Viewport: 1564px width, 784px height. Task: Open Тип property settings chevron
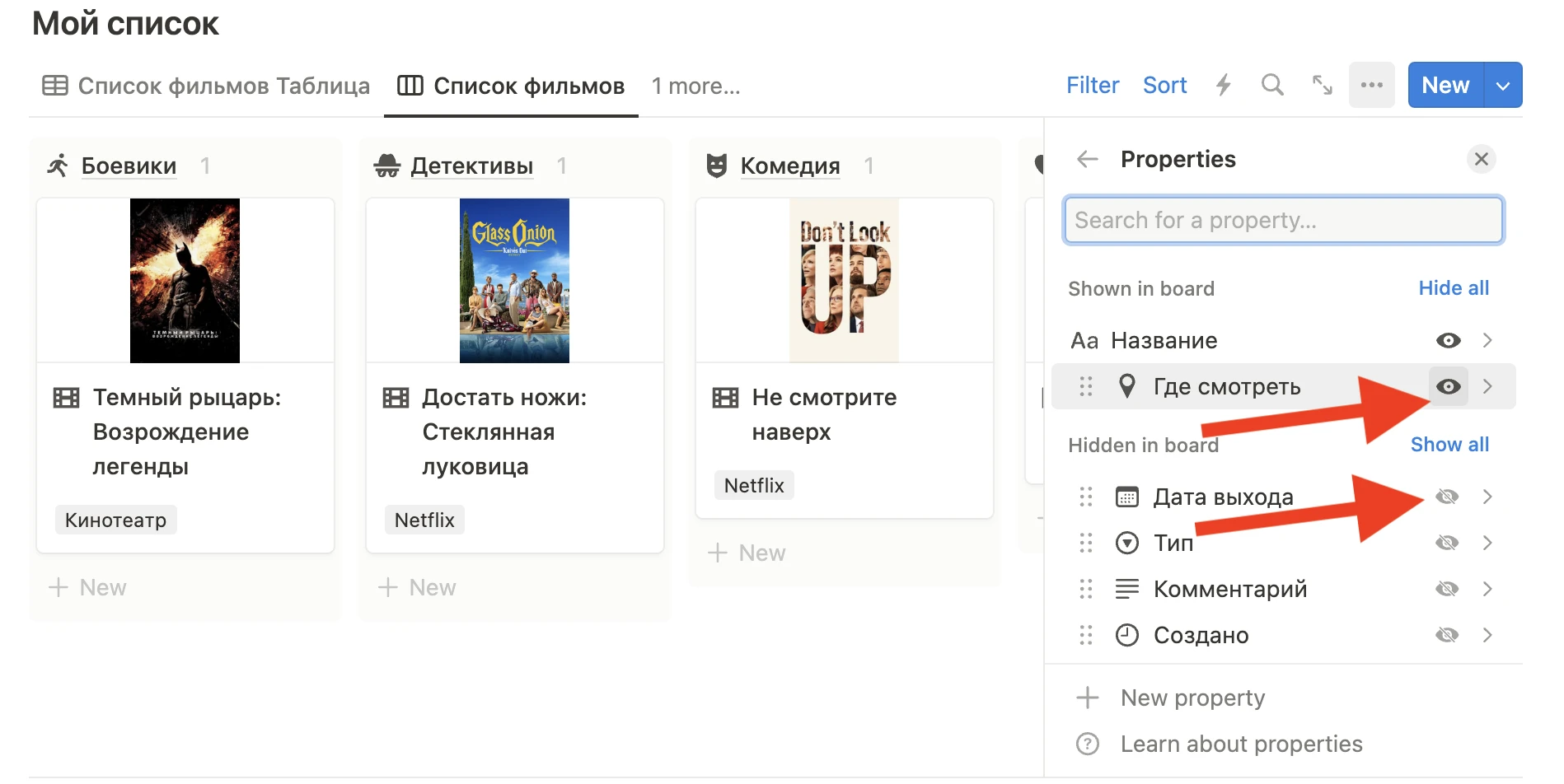point(1487,543)
